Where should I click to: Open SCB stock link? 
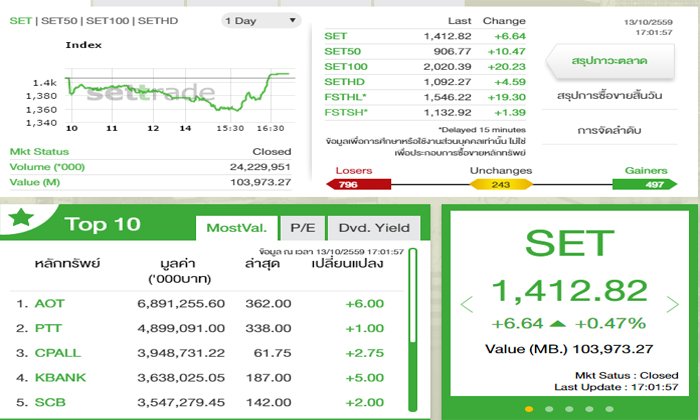pyautogui.click(x=50, y=402)
